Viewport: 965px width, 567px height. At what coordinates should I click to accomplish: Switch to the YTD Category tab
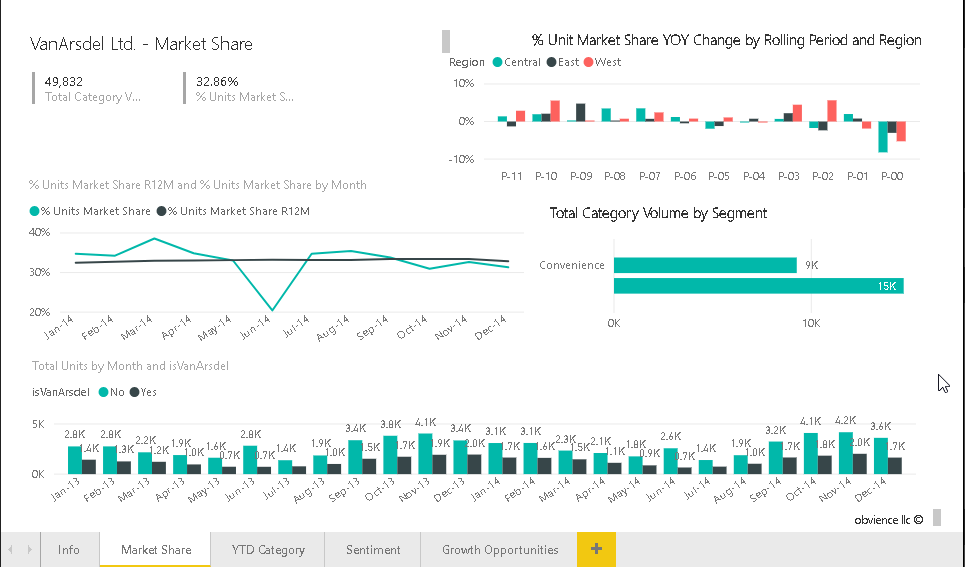point(268,550)
